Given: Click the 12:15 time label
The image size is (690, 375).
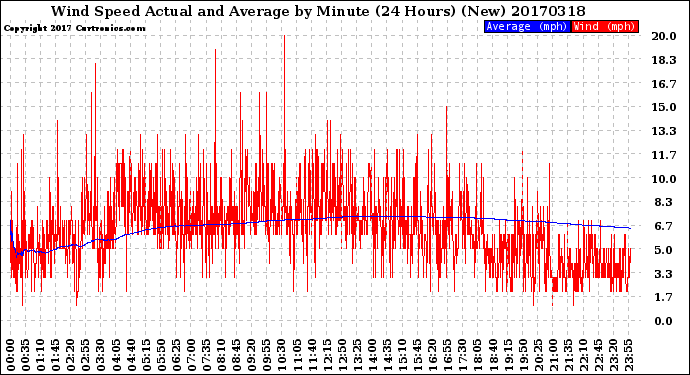Looking at the screenshot, I should click(x=327, y=355).
